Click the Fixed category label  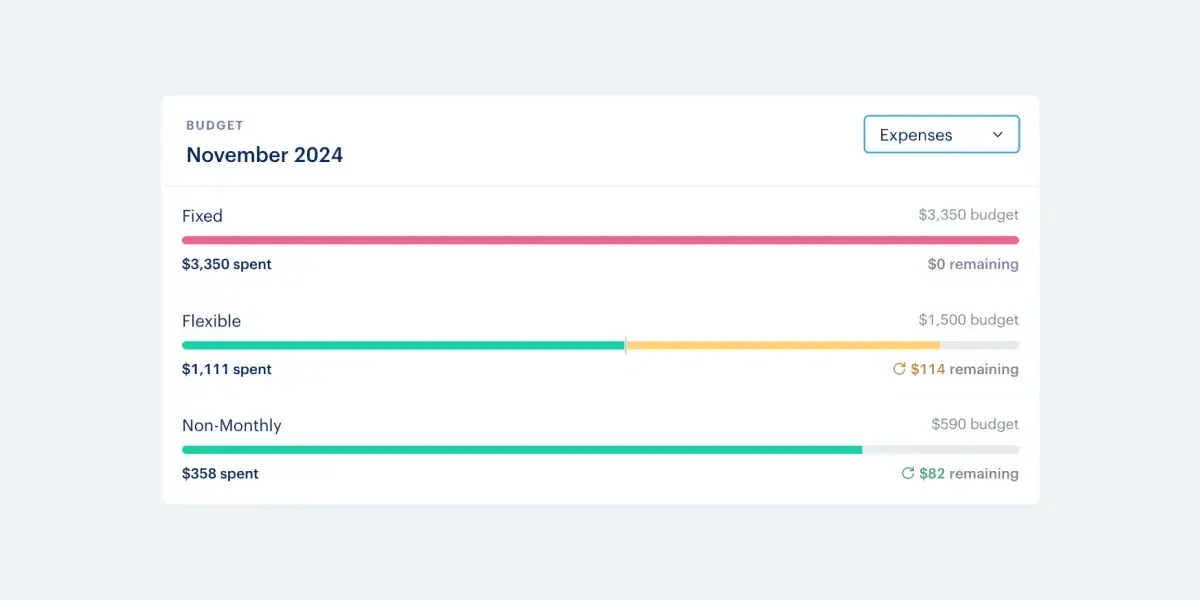[x=202, y=216]
